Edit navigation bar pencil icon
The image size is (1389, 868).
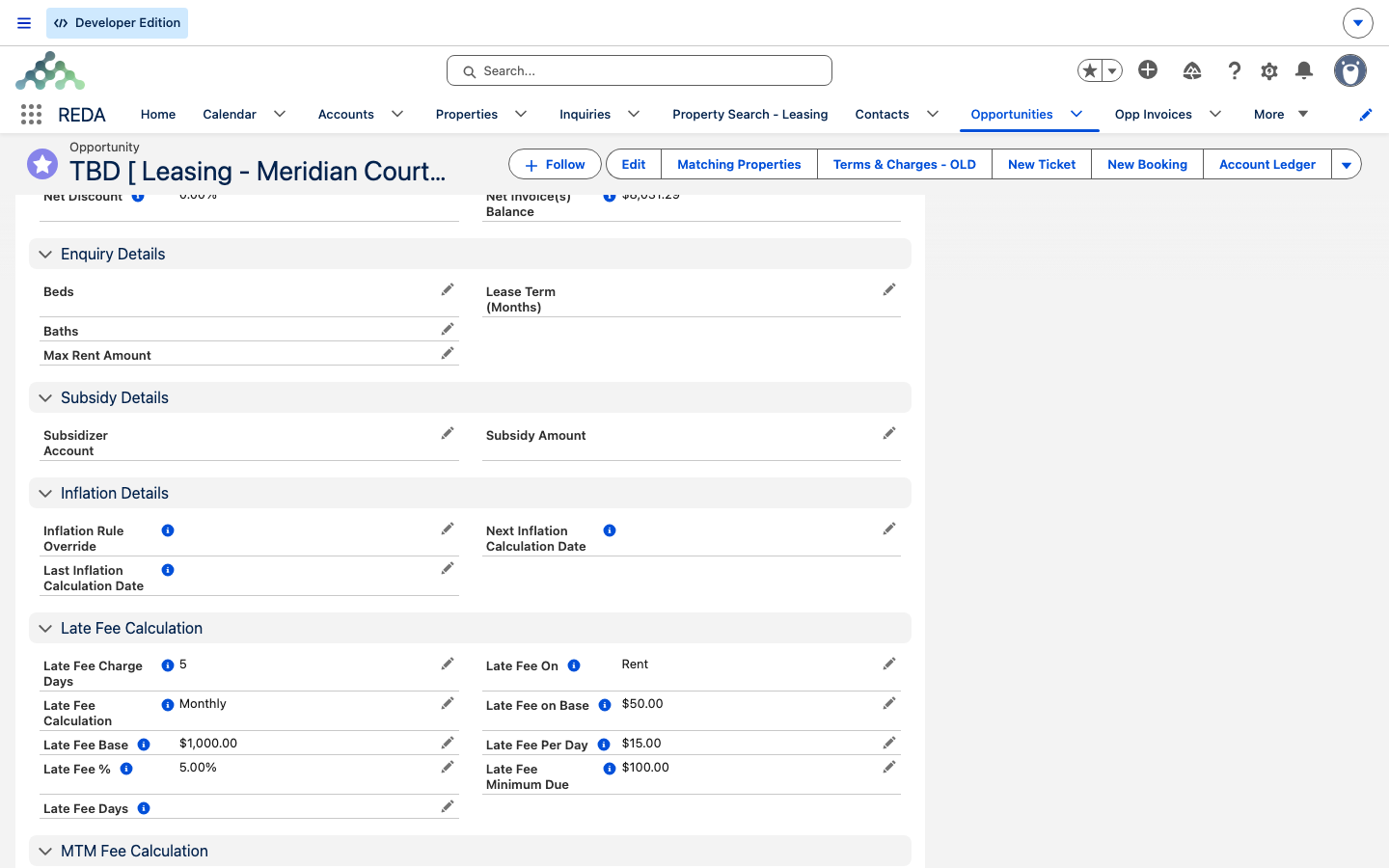pos(1366,115)
